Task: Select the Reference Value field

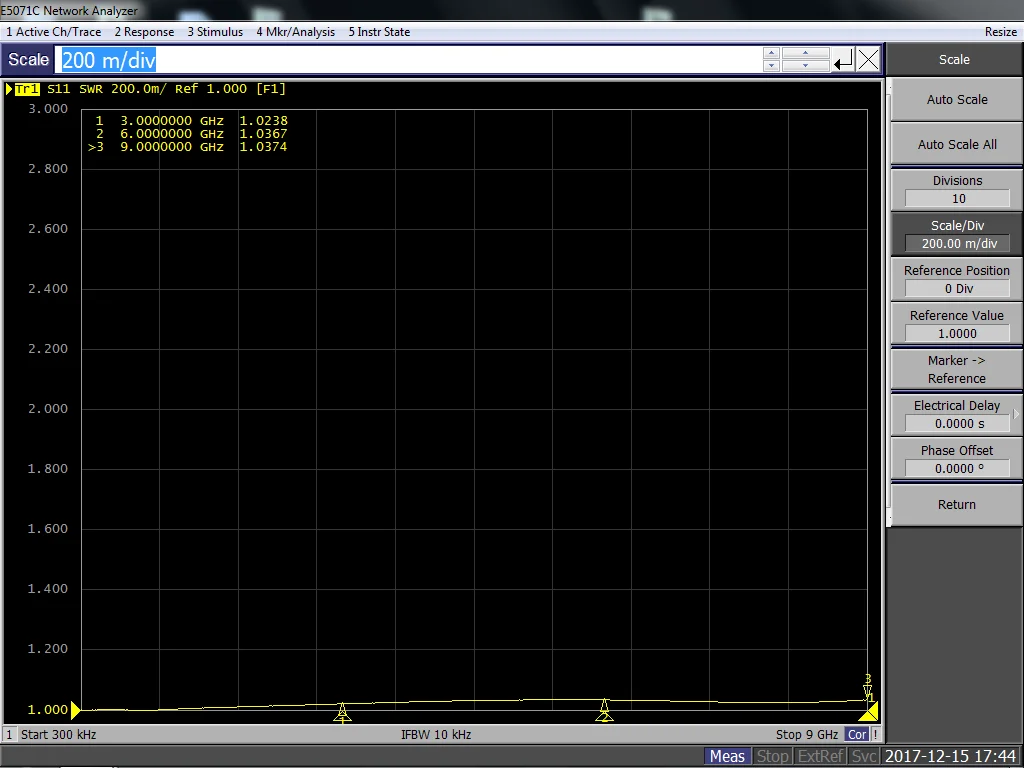Action: [x=956, y=334]
